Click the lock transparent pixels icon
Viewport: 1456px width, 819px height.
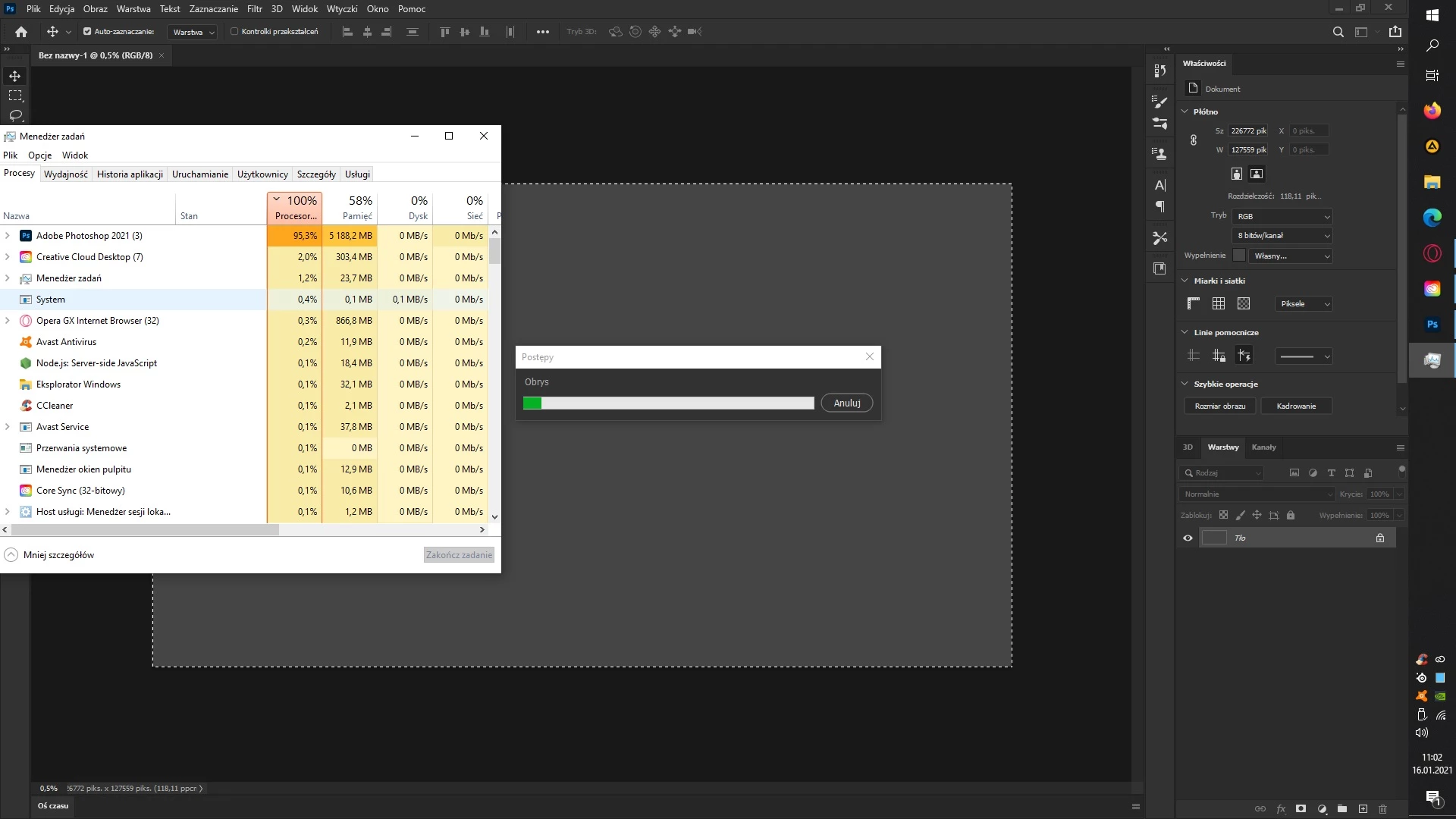click(x=1223, y=515)
